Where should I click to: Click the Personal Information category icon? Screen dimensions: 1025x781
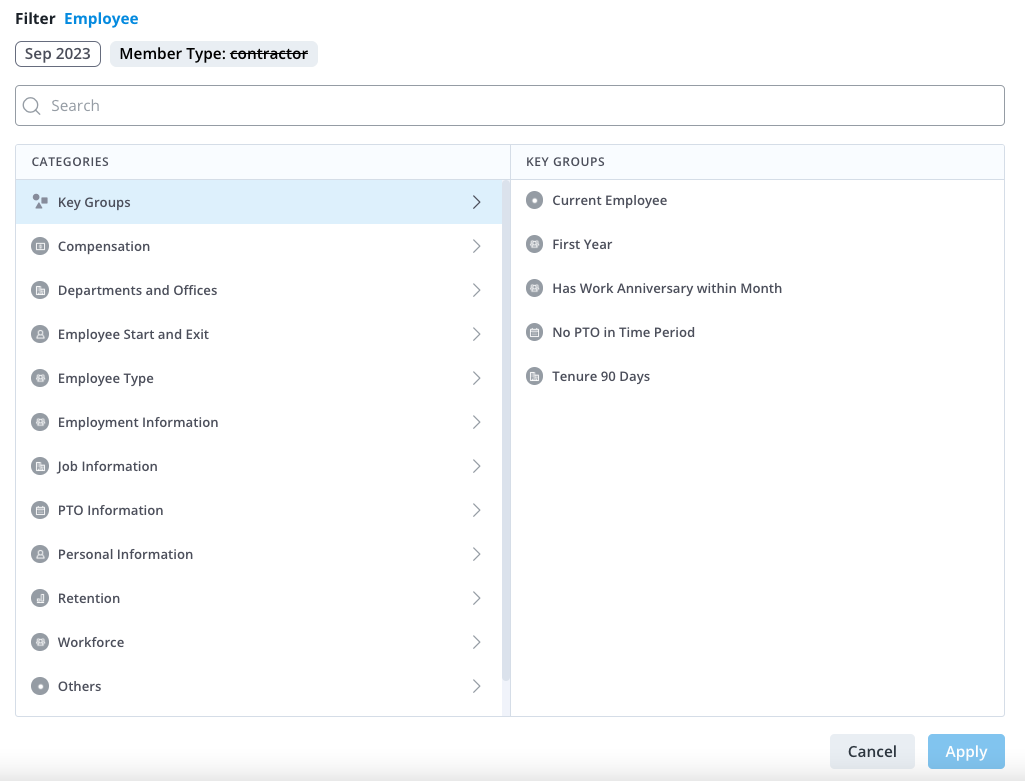[x=40, y=554]
